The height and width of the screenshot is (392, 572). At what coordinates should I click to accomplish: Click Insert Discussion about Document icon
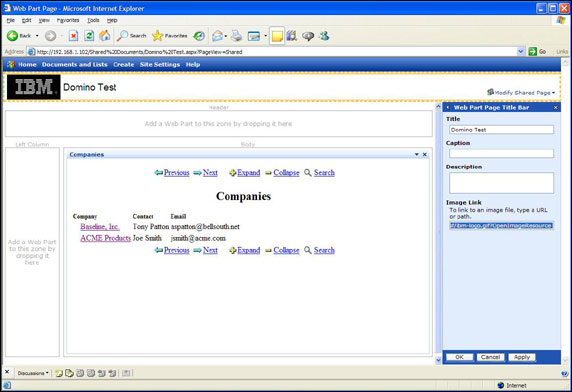click(x=69, y=373)
